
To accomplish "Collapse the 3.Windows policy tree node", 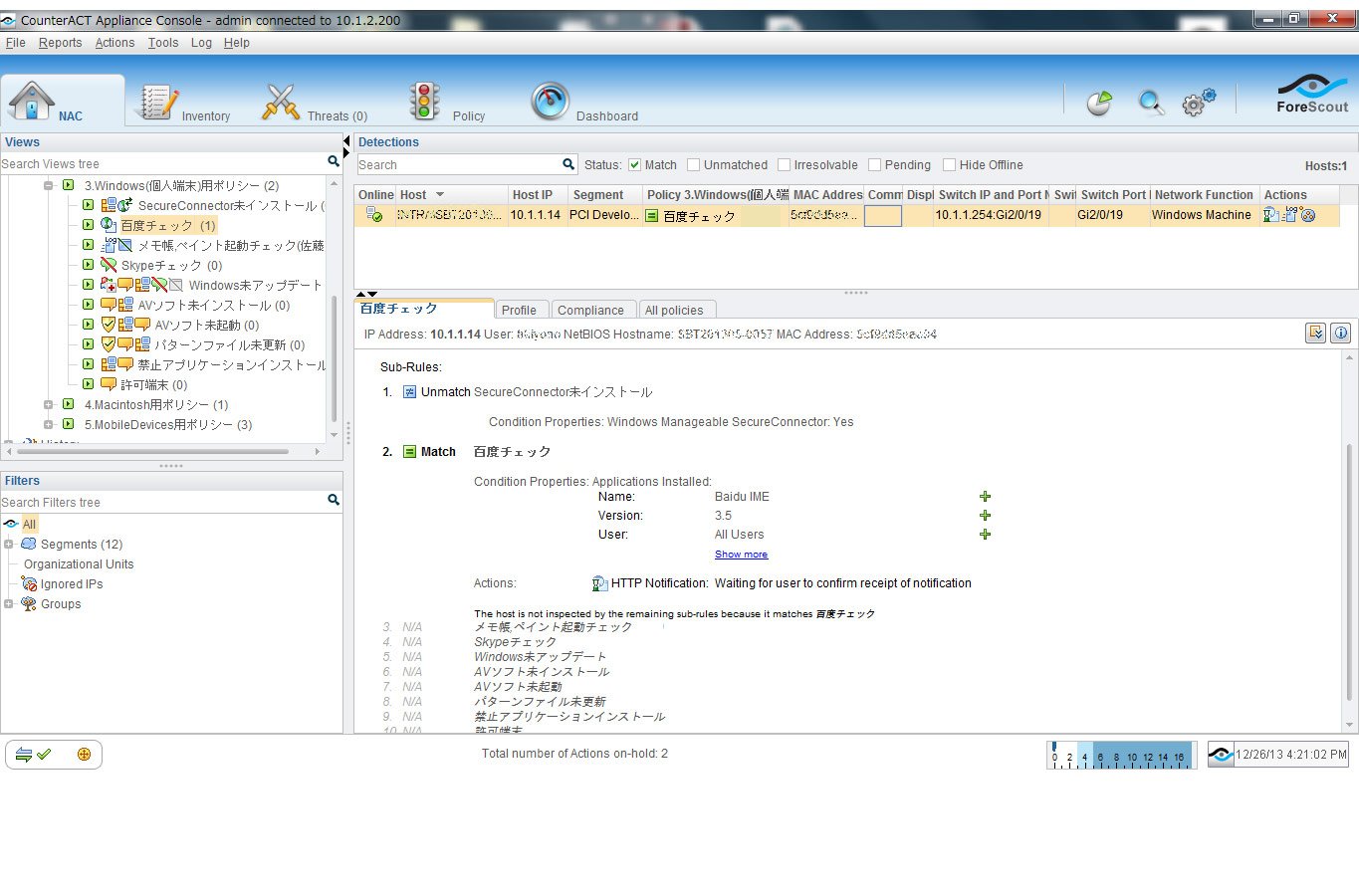I will [x=48, y=186].
